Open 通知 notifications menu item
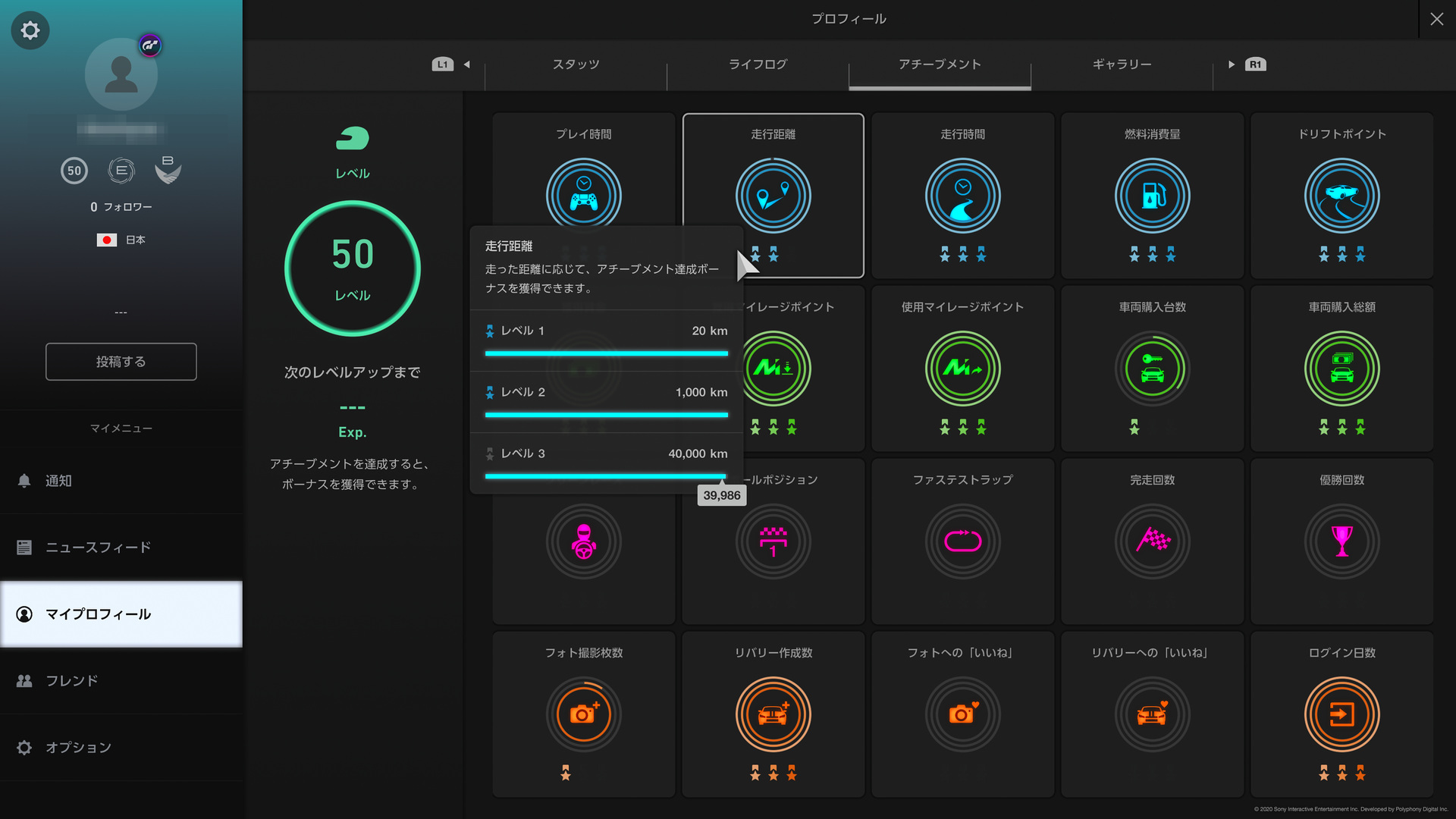Screen dimensions: 1456x819 (121, 481)
